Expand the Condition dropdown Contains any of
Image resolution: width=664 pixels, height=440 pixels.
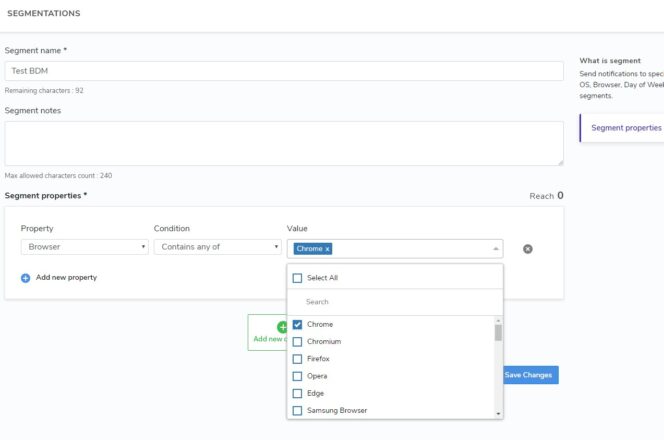click(217, 247)
